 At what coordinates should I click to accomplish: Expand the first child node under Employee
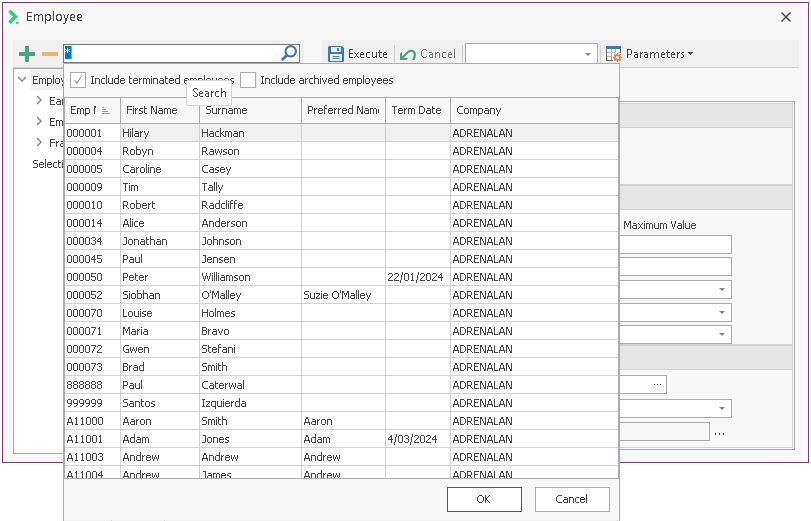tap(39, 101)
